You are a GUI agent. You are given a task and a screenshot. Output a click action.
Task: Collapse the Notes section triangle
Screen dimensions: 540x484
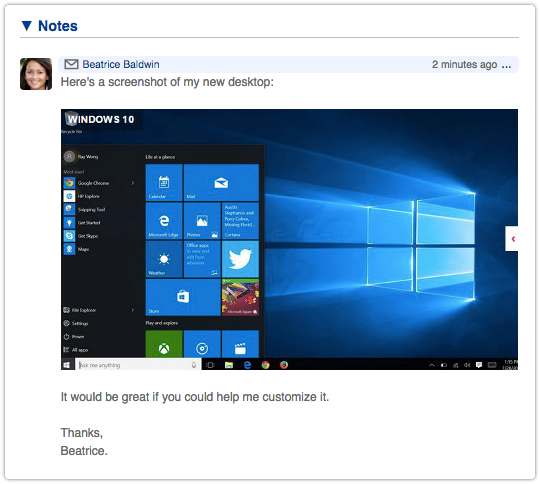tap(27, 26)
